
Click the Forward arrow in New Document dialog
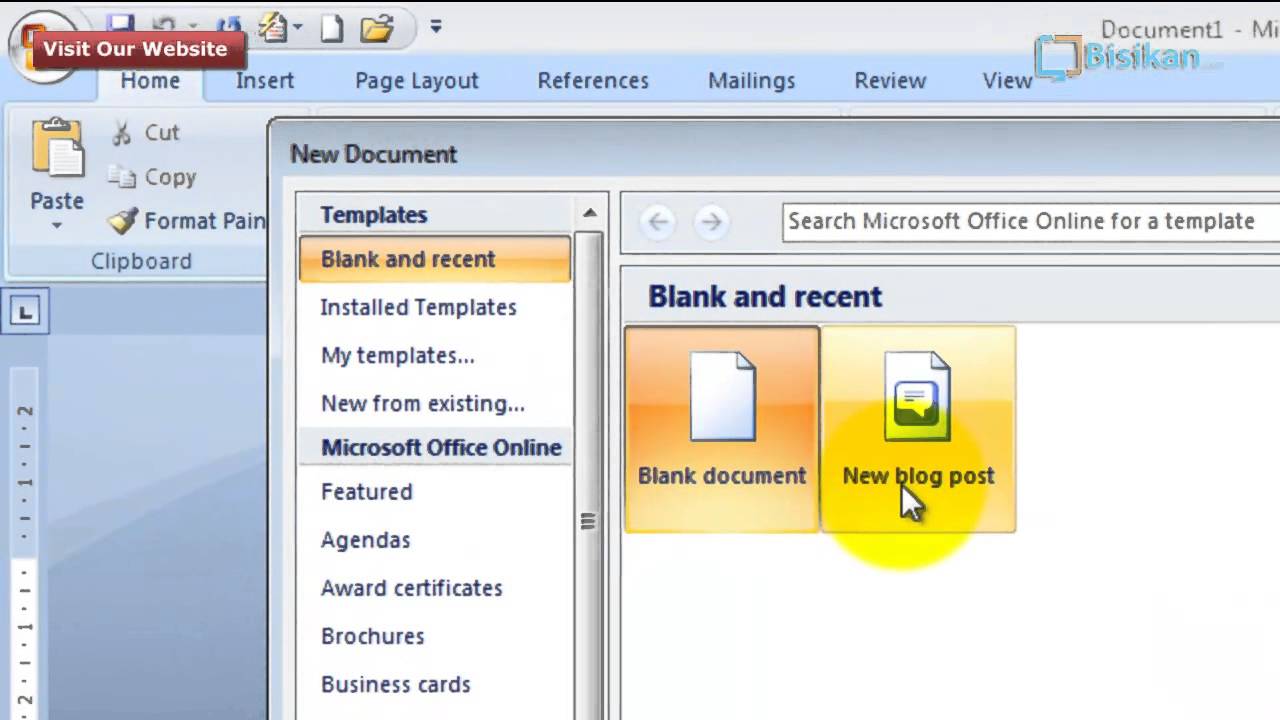pos(711,221)
